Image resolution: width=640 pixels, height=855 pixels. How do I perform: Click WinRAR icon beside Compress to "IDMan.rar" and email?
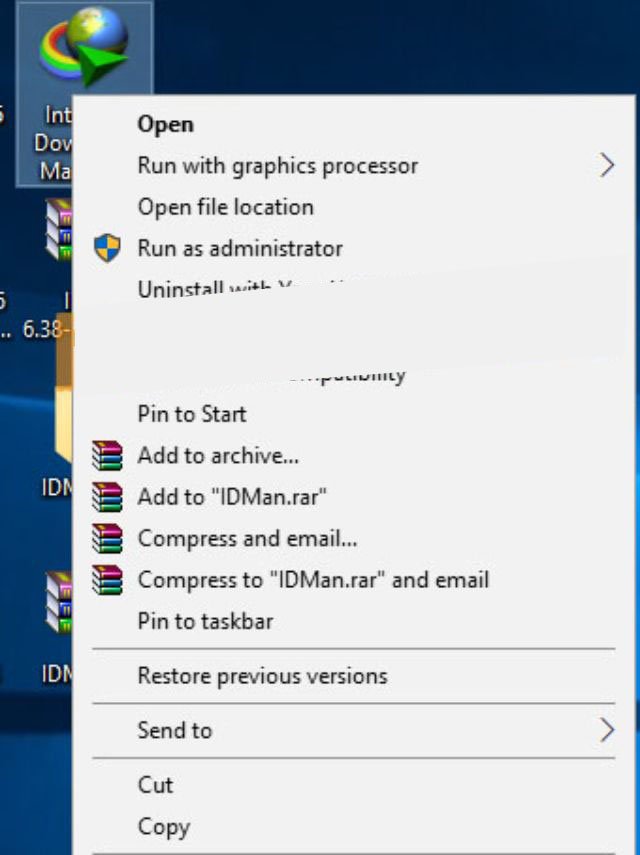(107, 580)
